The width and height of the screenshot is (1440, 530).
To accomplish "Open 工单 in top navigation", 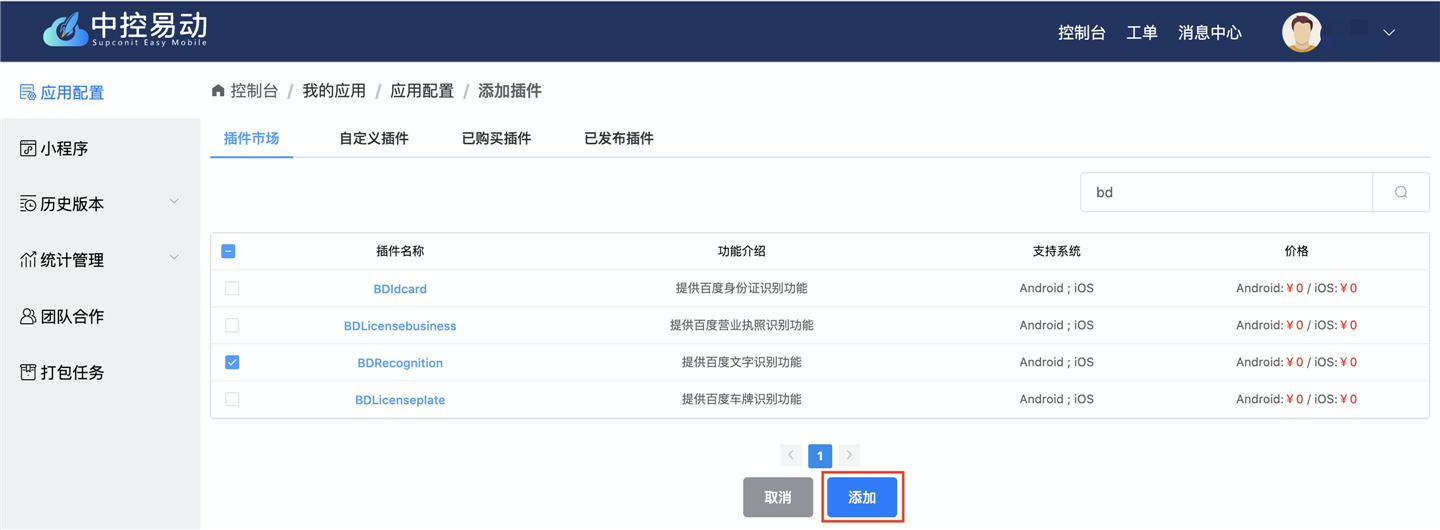I will click(1142, 33).
